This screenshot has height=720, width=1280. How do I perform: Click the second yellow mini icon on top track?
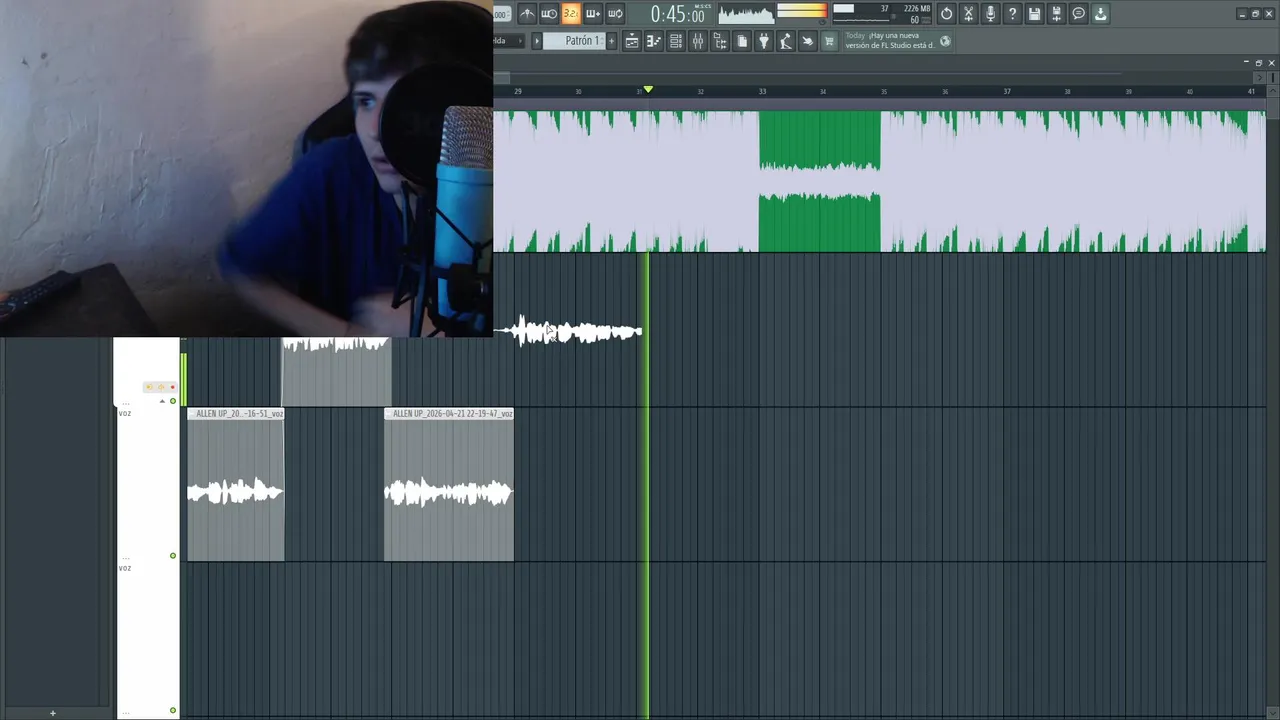161,387
